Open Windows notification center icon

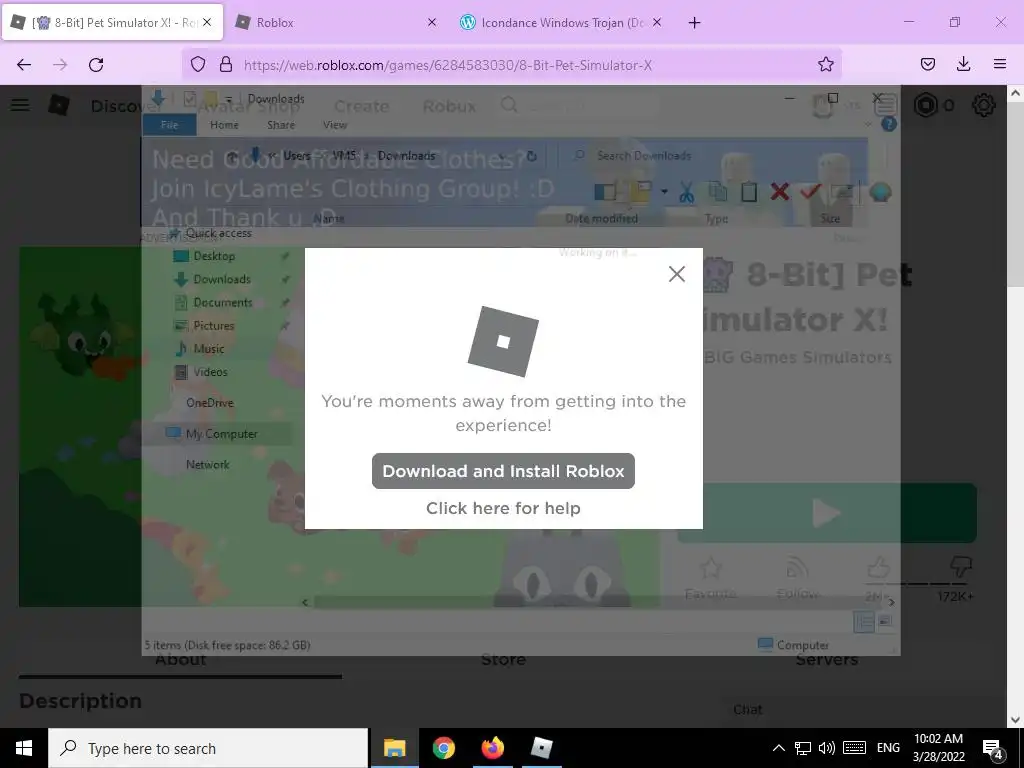(993, 749)
